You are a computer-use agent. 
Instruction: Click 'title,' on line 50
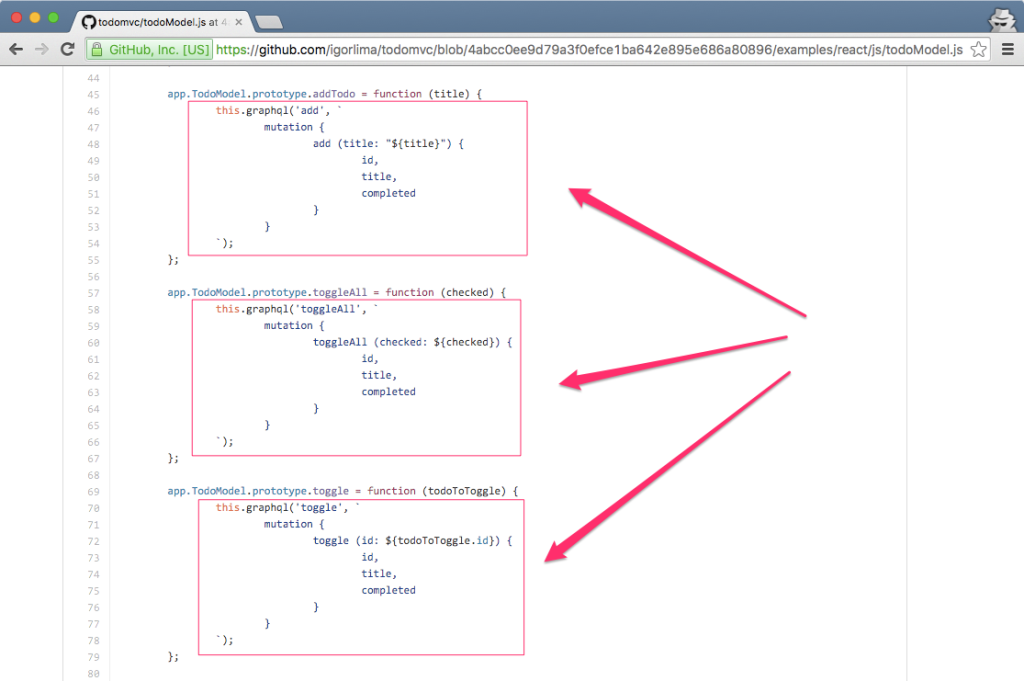pos(379,177)
